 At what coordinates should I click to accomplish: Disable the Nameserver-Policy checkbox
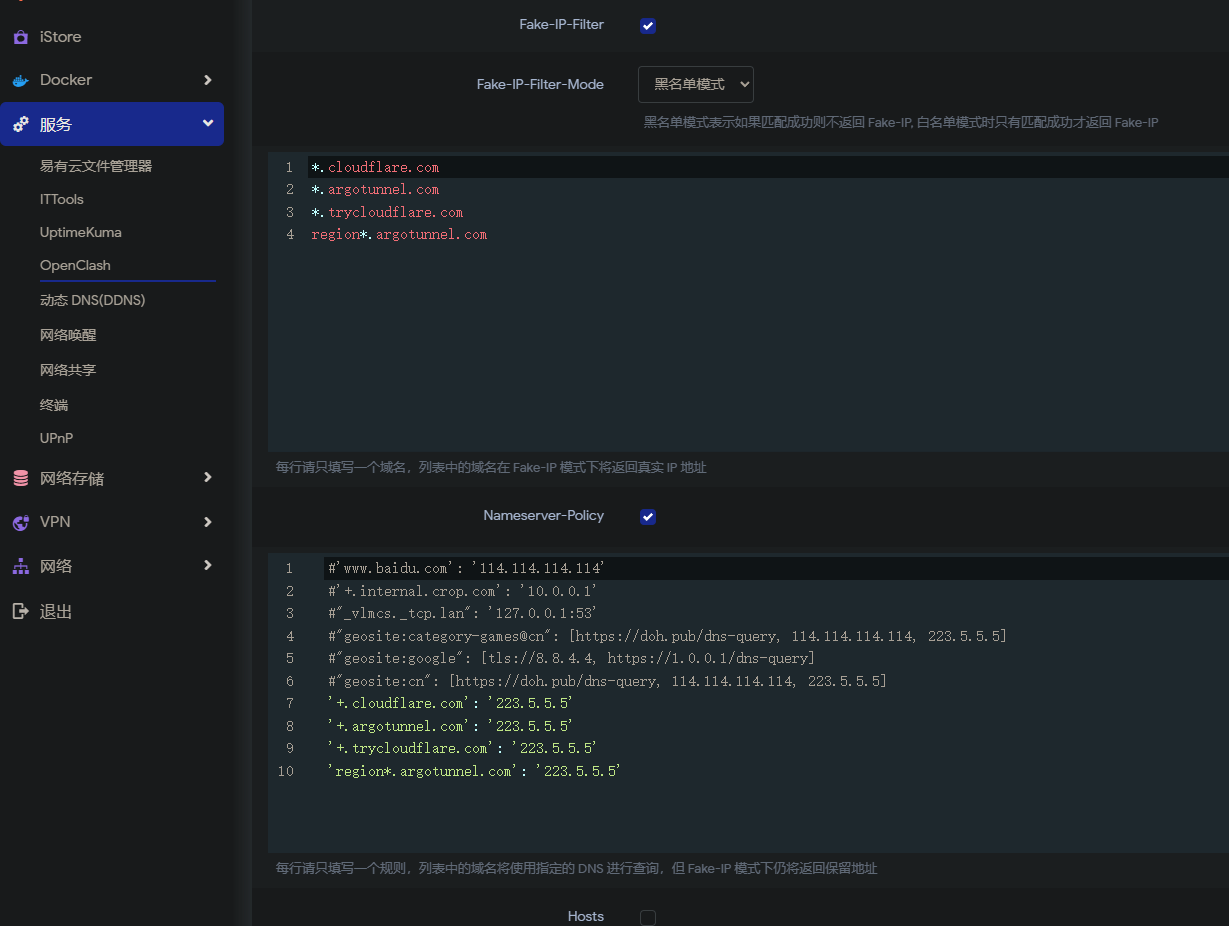pos(648,517)
